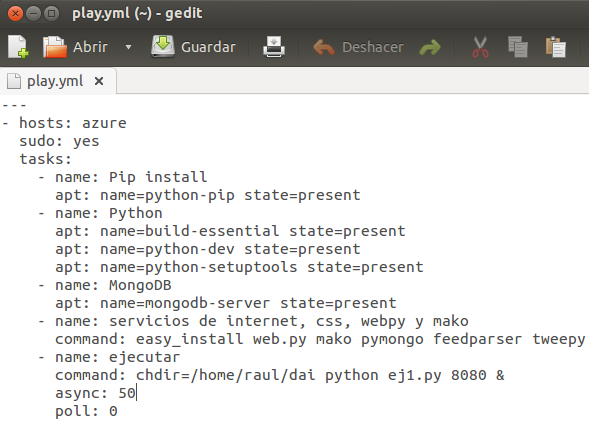The width and height of the screenshot is (589, 436).
Task: Place the cursor after 'hosts: azure'
Action: (127, 123)
